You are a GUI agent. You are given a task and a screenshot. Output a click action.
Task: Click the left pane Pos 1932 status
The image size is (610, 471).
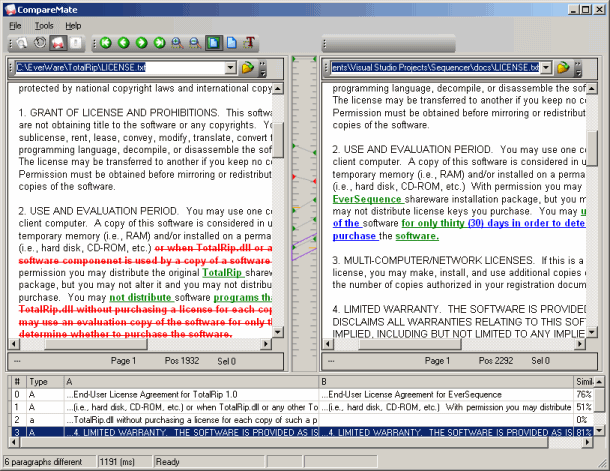point(182,361)
